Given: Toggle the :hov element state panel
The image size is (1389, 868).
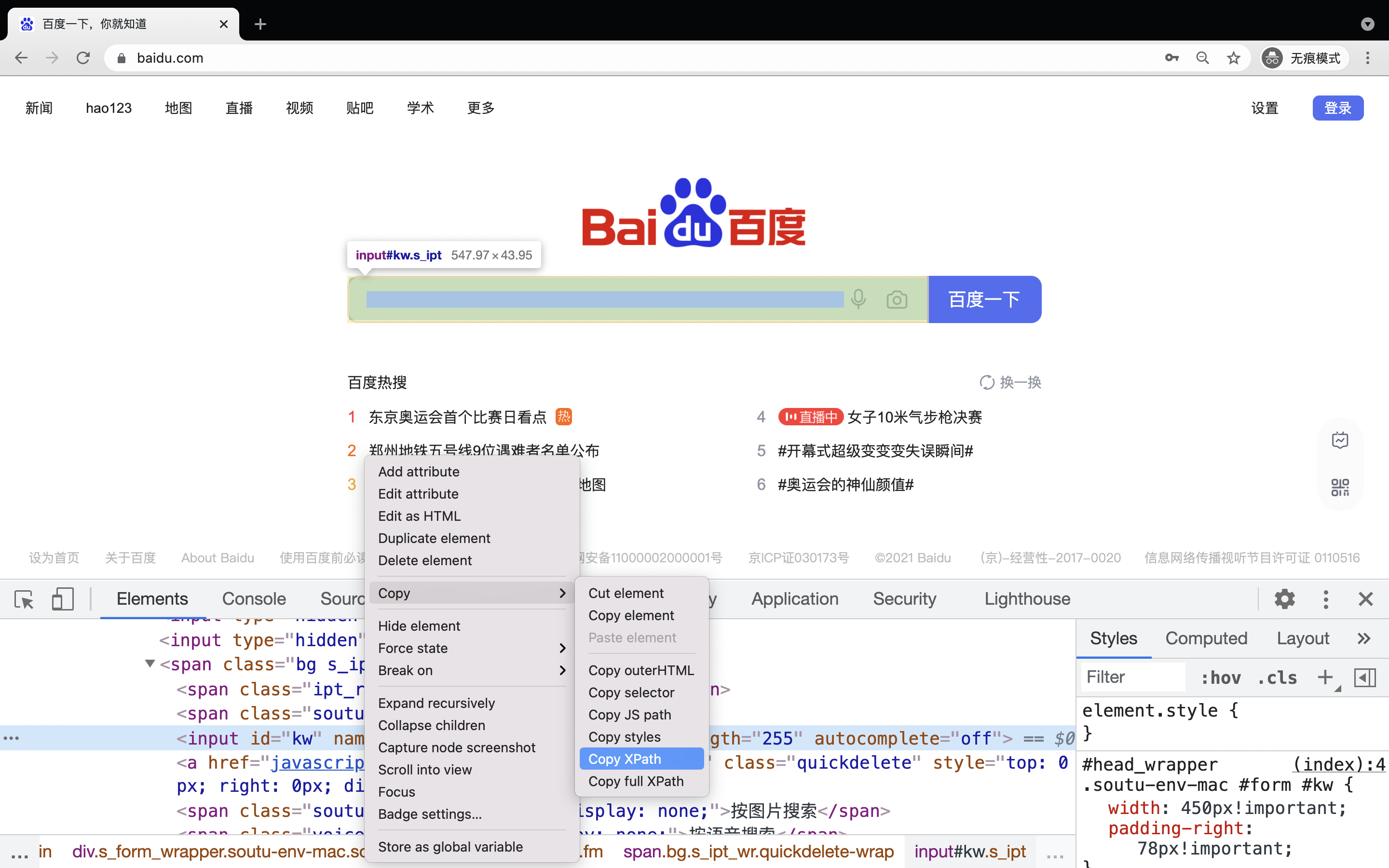Looking at the screenshot, I should click(1221, 678).
